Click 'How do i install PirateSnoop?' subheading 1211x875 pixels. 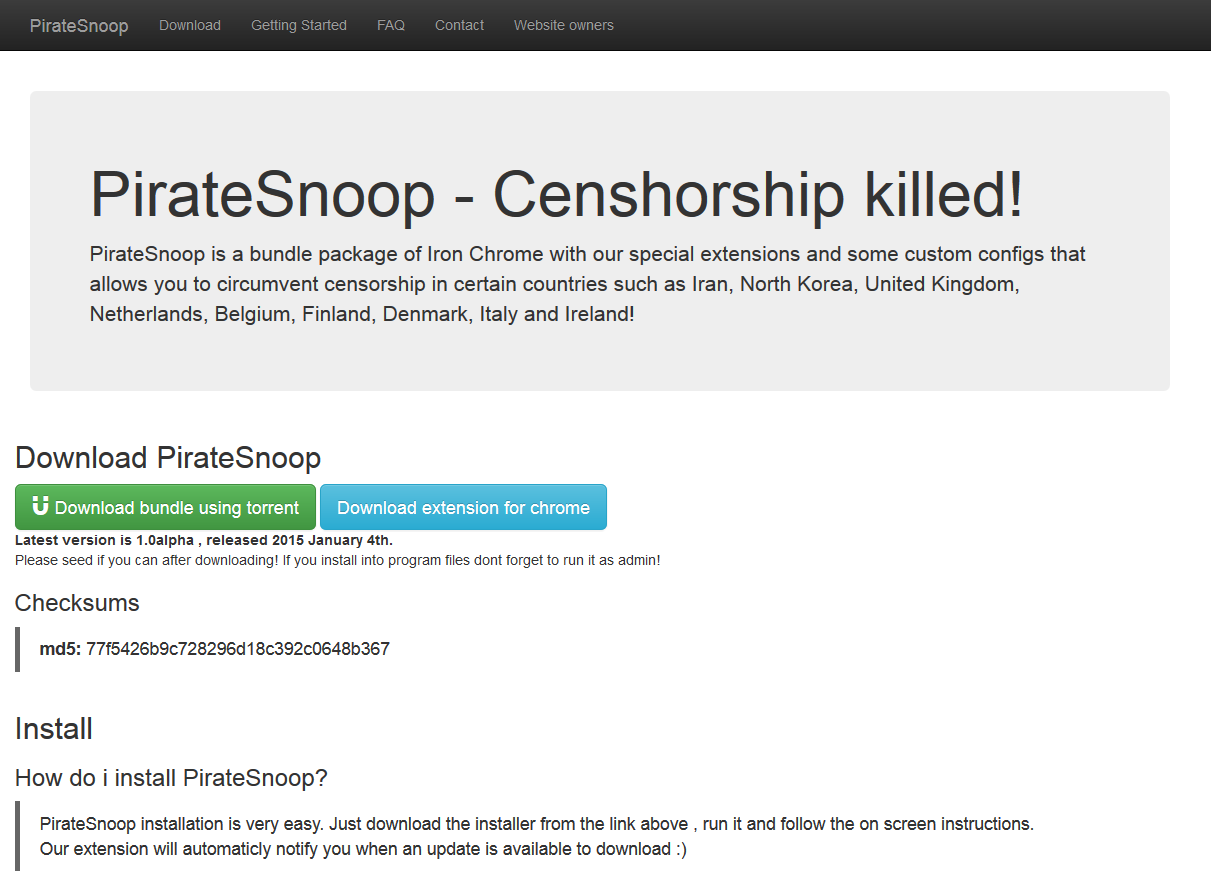click(x=171, y=777)
